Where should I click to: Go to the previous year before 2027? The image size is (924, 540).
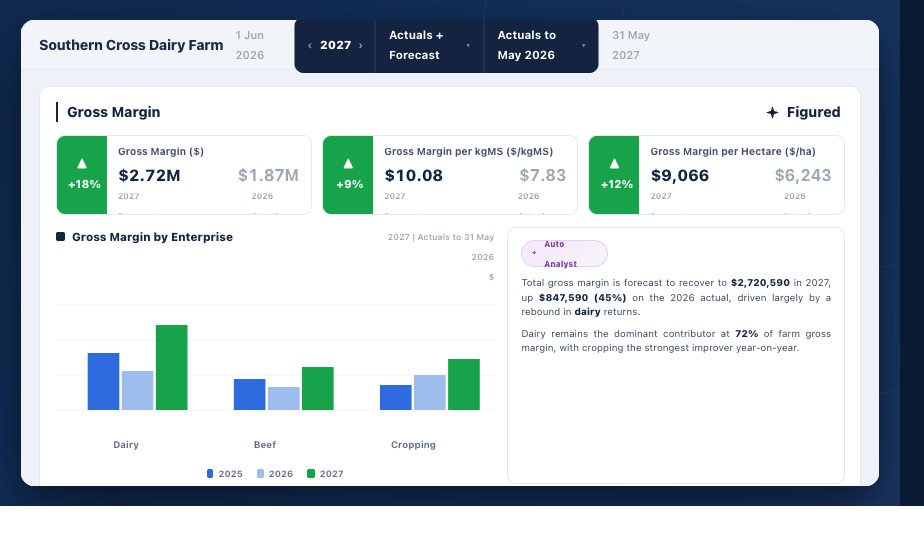[309, 45]
